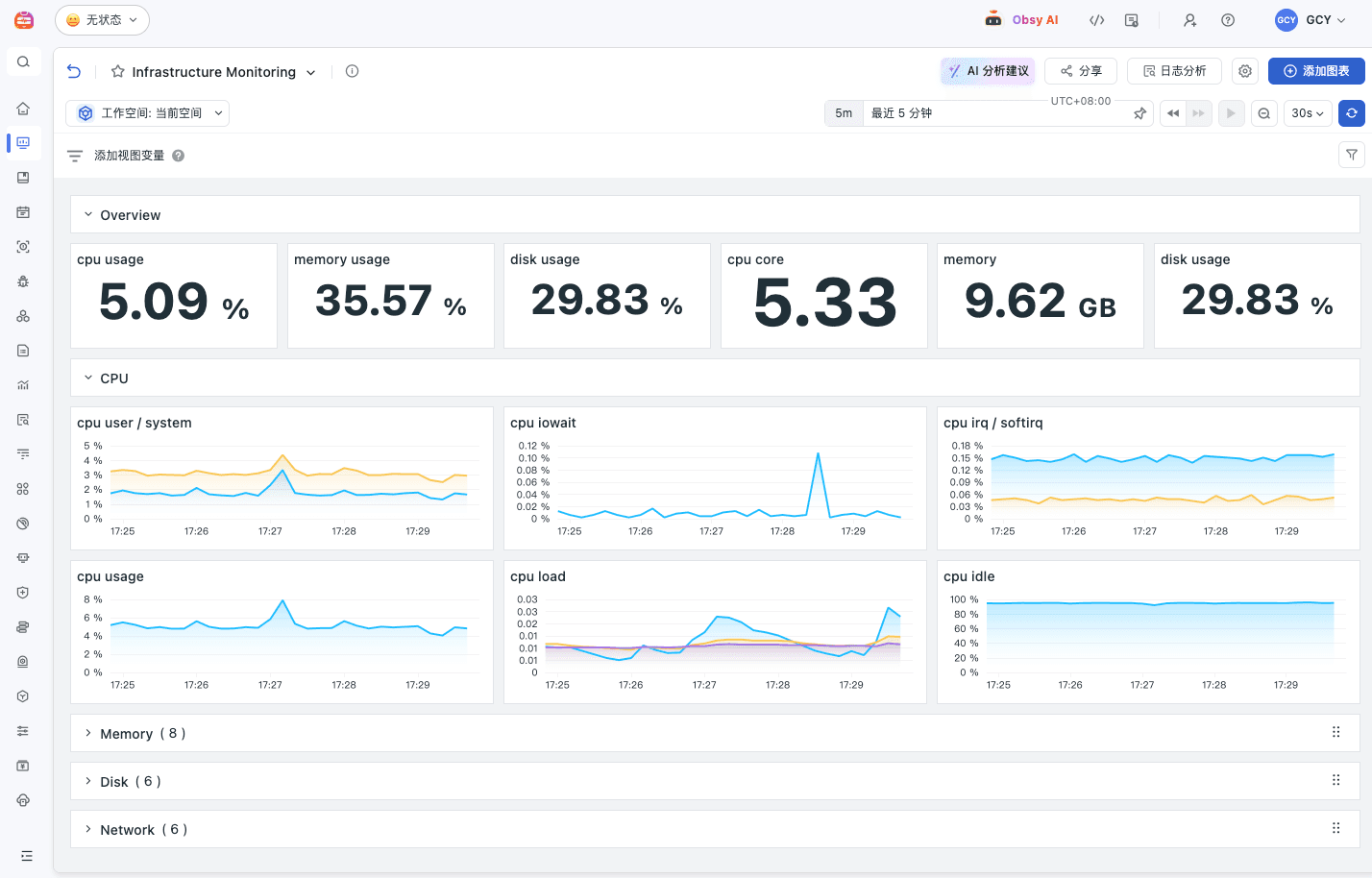Open the four-circles grid sidebar icon
This screenshot has width=1372, height=878.
click(x=23, y=489)
